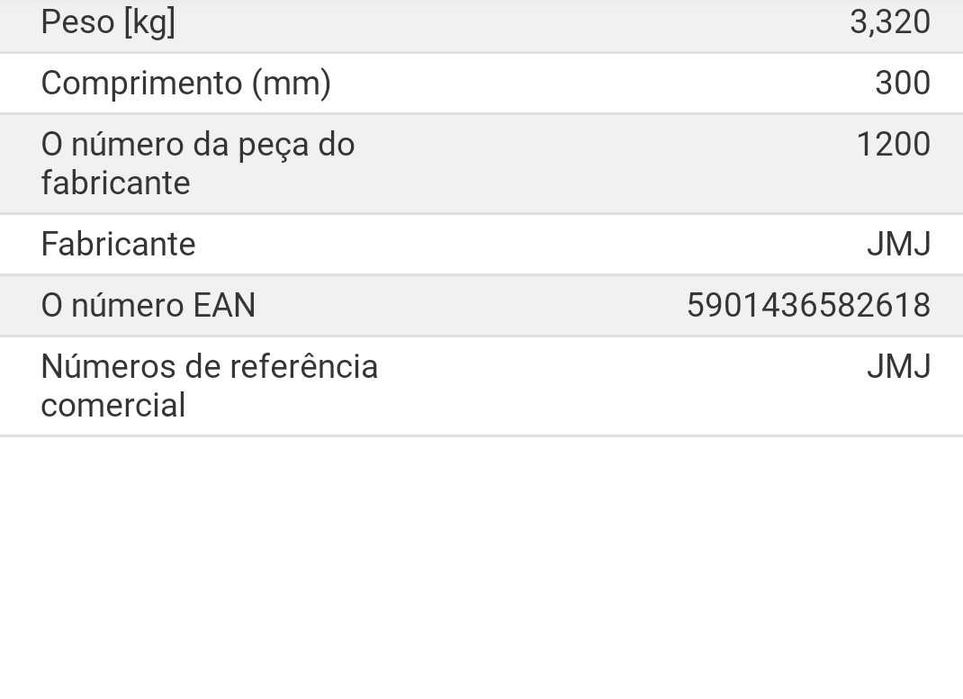
Task: Select the manufacturer part number 1200
Action: [893, 144]
